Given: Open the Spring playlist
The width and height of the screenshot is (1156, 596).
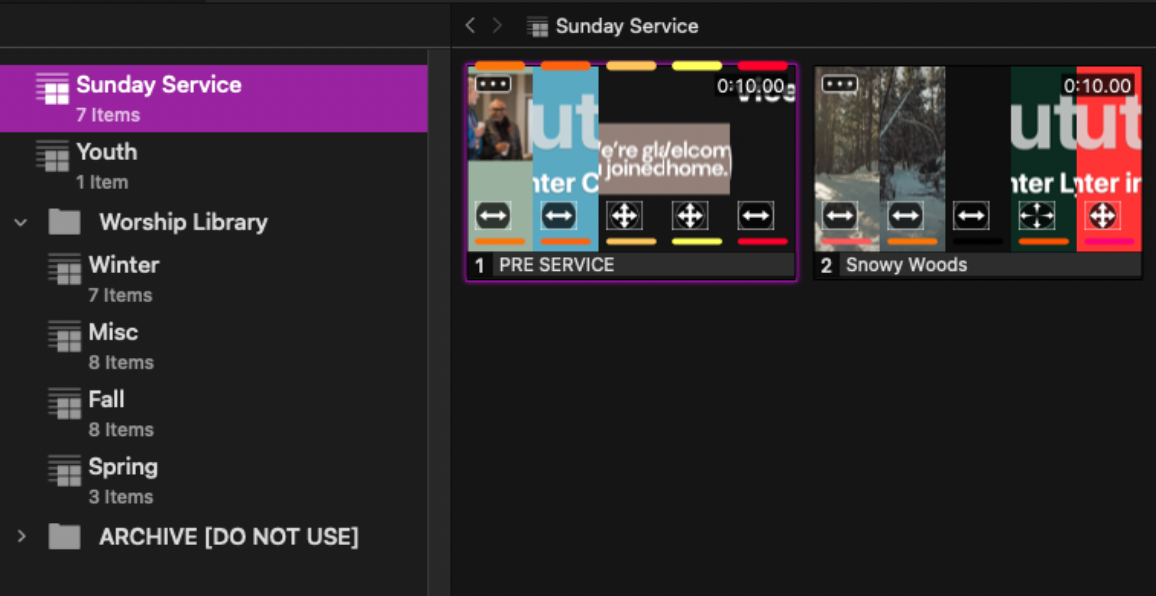Looking at the screenshot, I should (x=122, y=467).
